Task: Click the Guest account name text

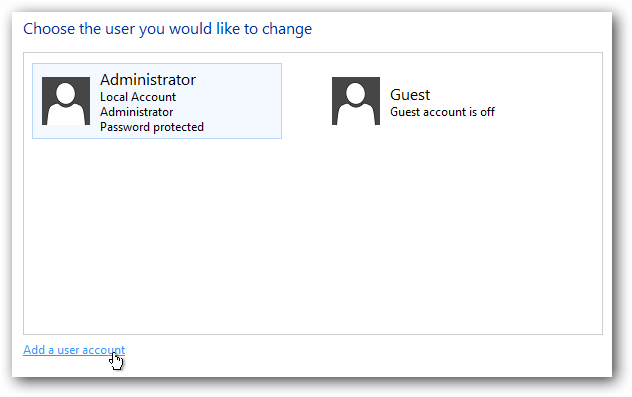Action: coord(410,95)
